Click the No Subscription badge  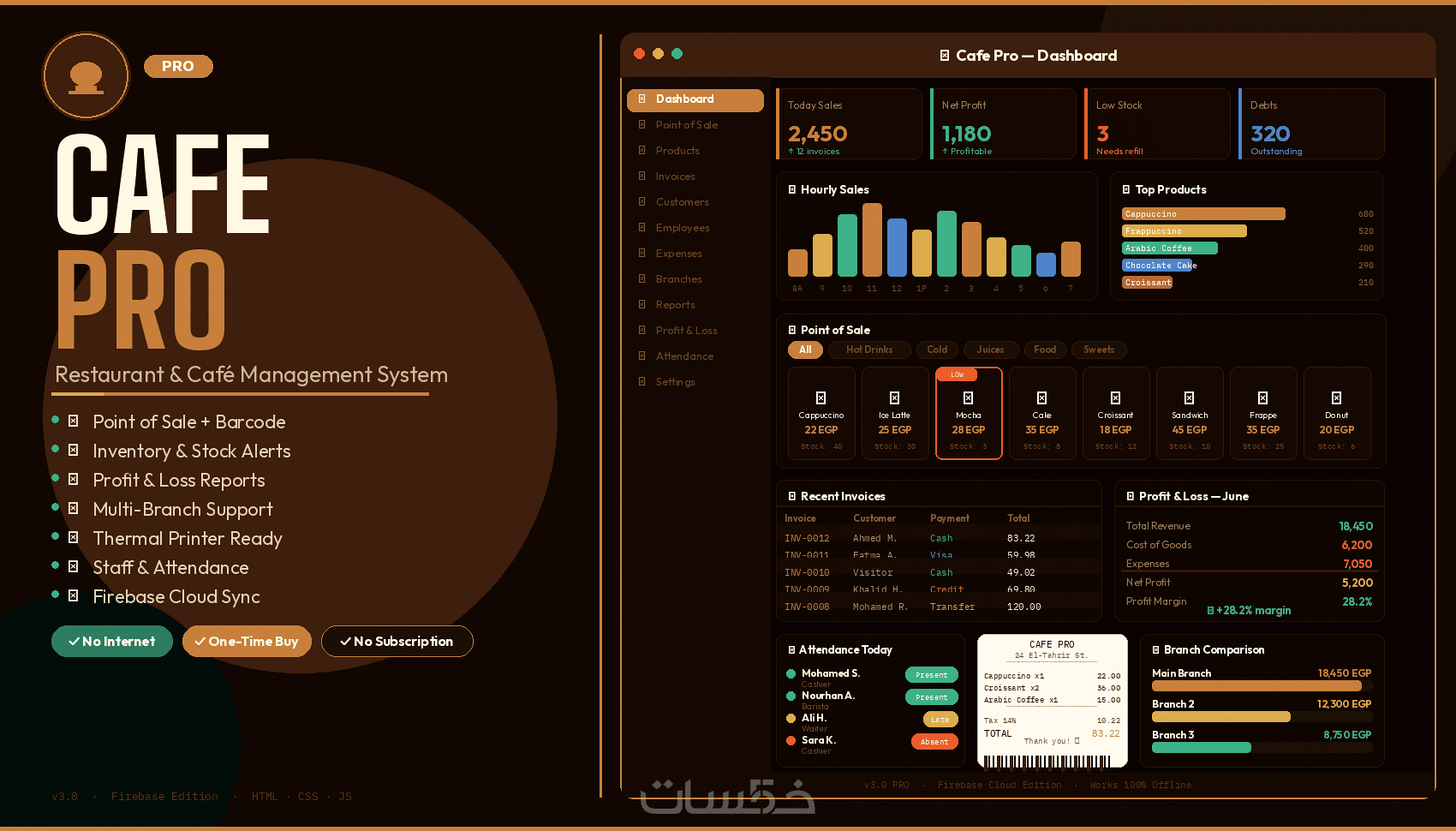[x=397, y=642]
